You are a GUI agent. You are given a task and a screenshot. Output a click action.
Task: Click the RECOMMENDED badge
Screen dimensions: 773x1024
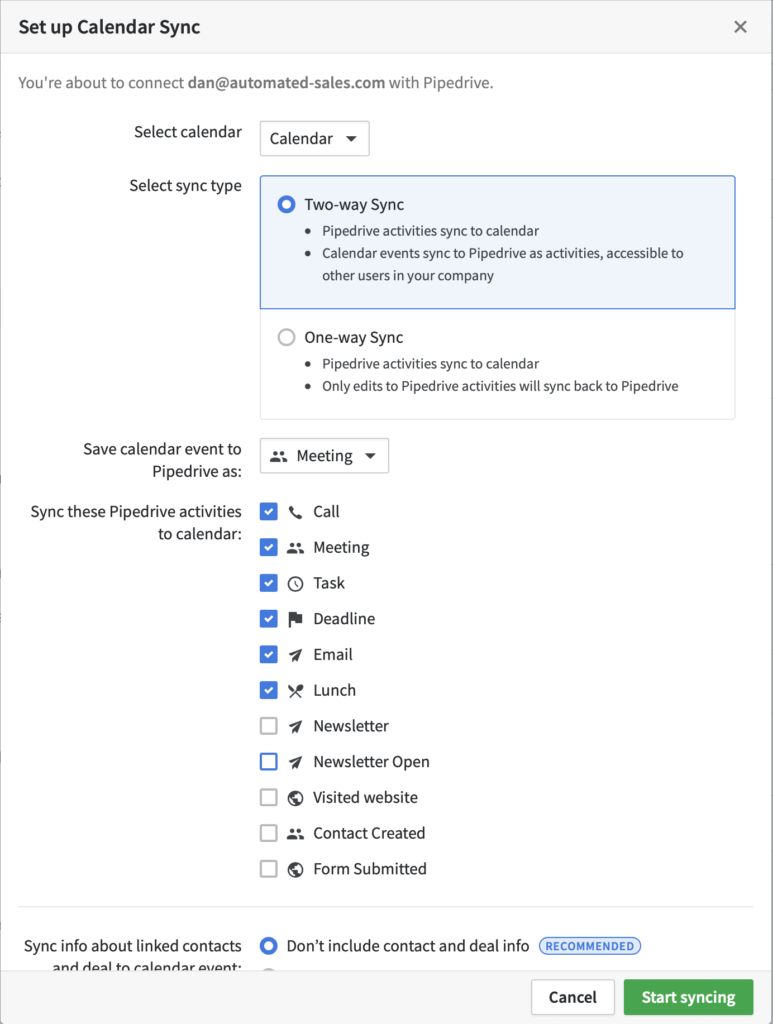pyautogui.click(x=590, y=946)
